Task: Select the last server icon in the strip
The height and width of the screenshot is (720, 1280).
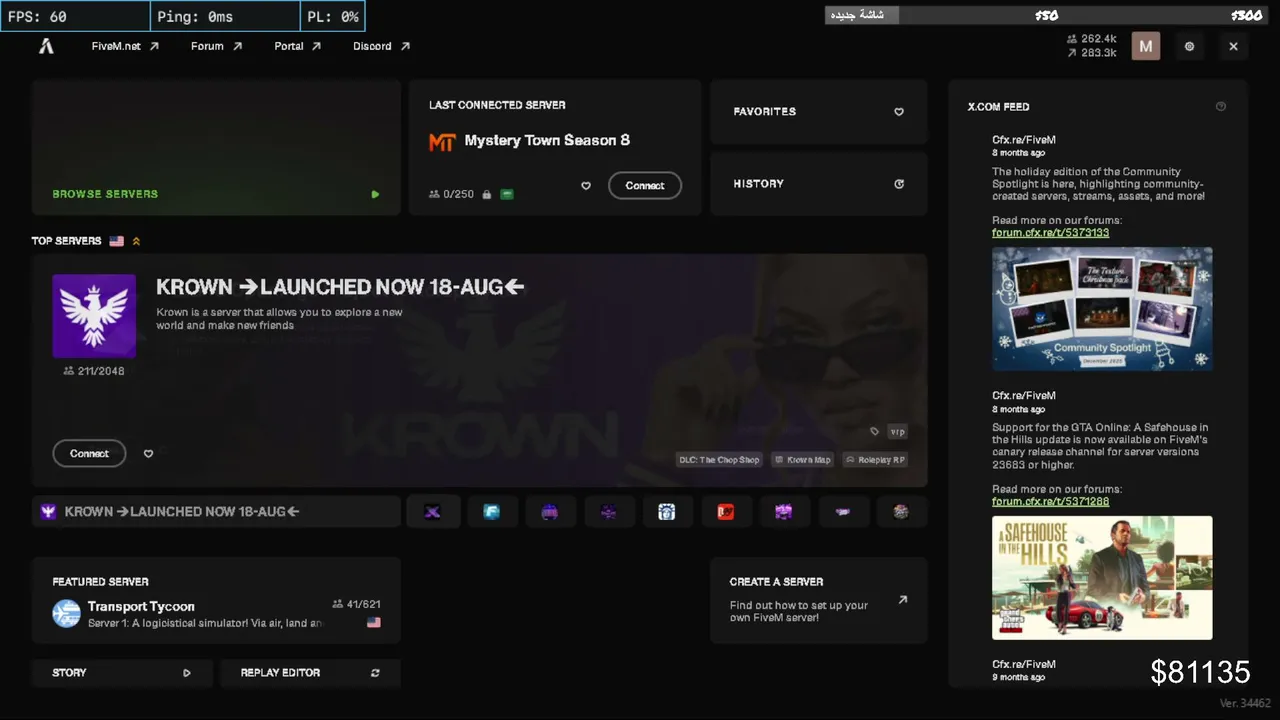Action: (901, 512)
